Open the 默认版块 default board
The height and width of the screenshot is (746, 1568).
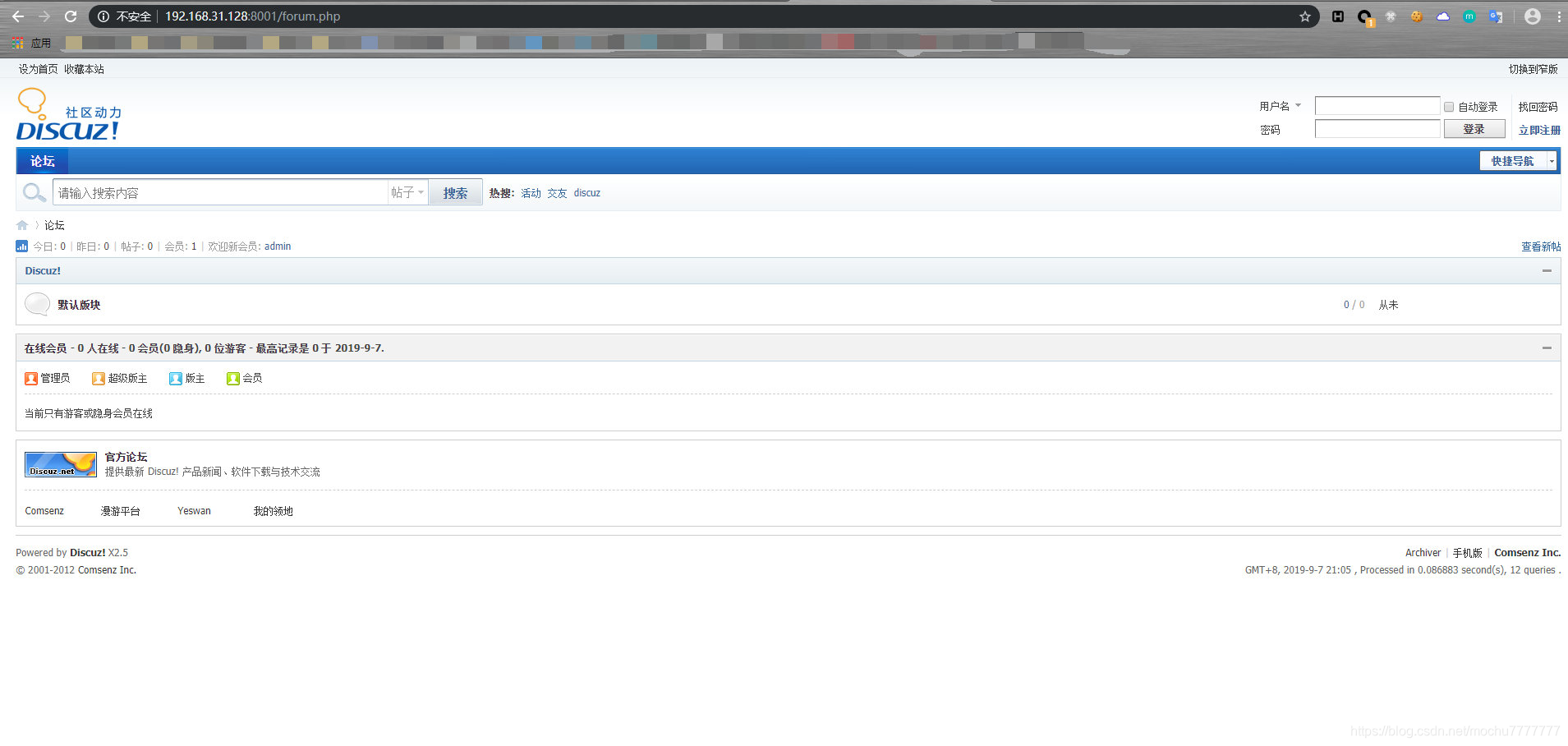pyautogui.click(x=79, y=305)
